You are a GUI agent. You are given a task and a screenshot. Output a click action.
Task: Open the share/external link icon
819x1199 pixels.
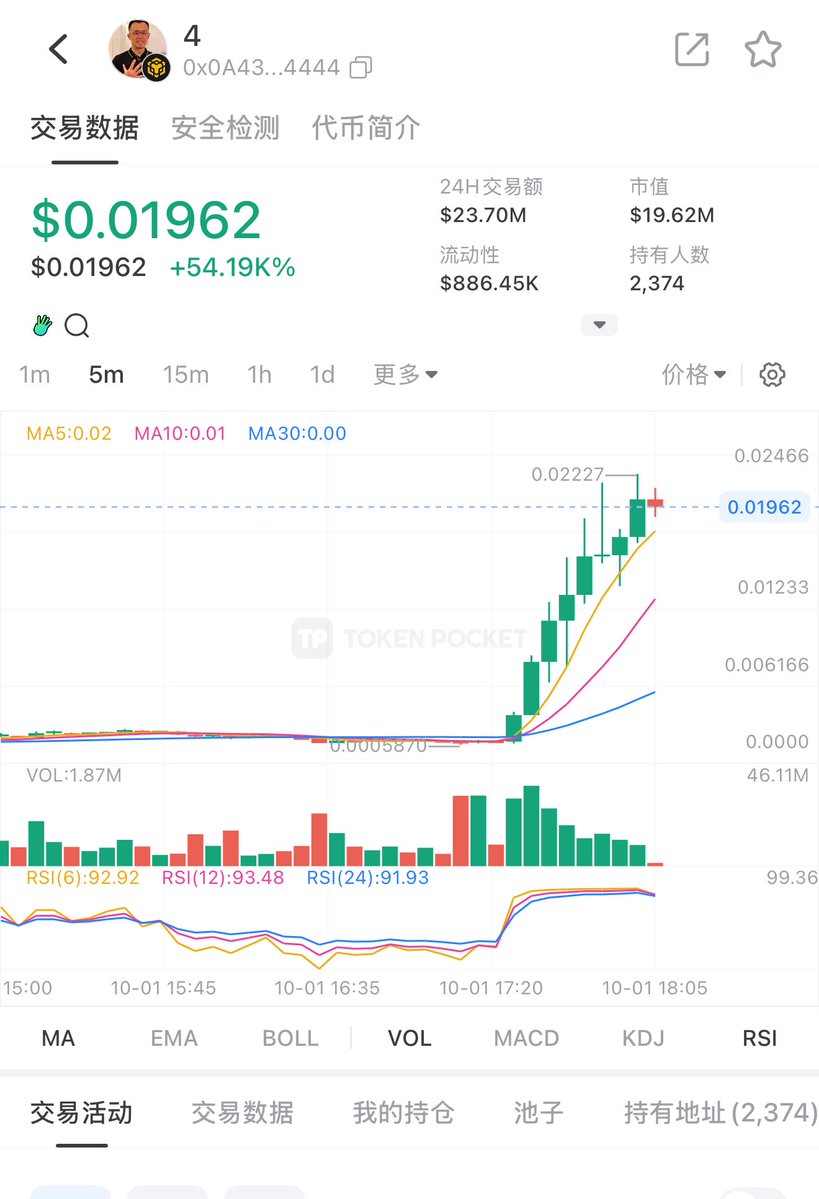691,49
